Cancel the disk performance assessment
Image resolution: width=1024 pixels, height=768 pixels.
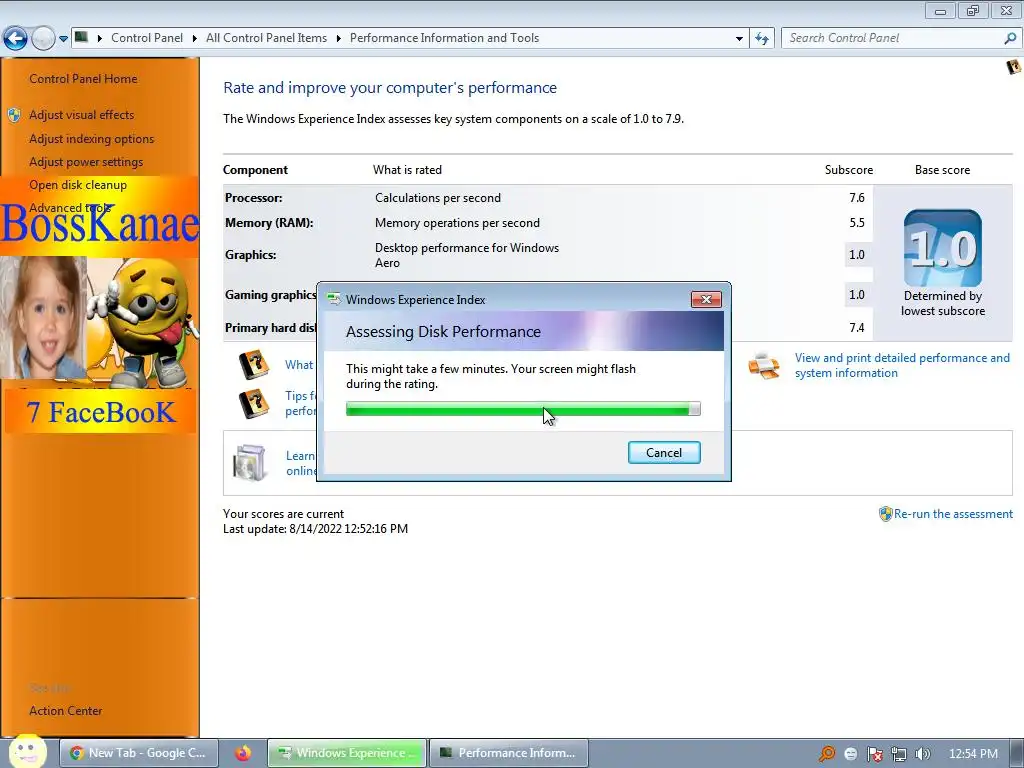click(664, 453)
